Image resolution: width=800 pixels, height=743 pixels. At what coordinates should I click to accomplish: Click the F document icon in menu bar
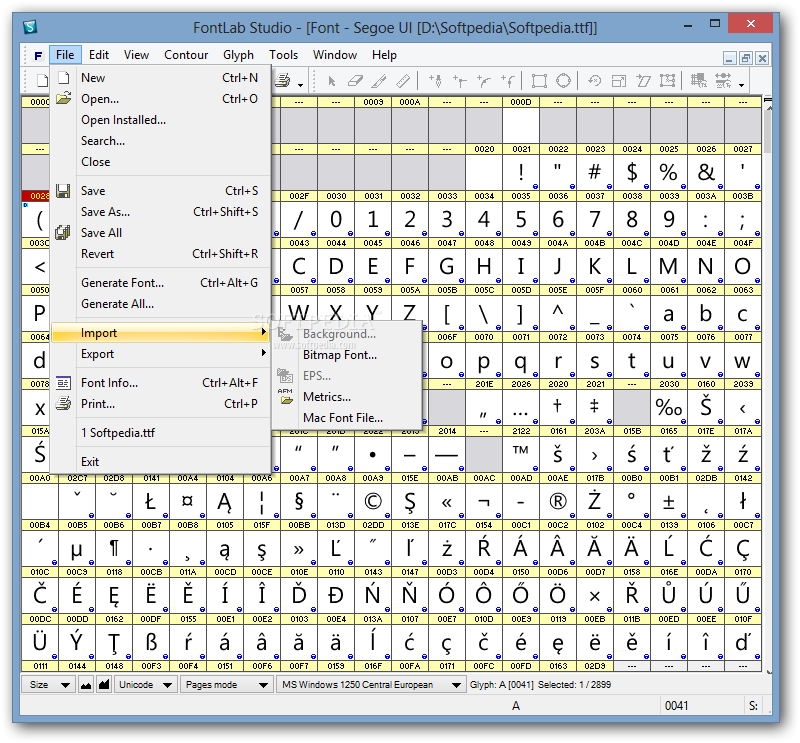click(x=38, y=55)
